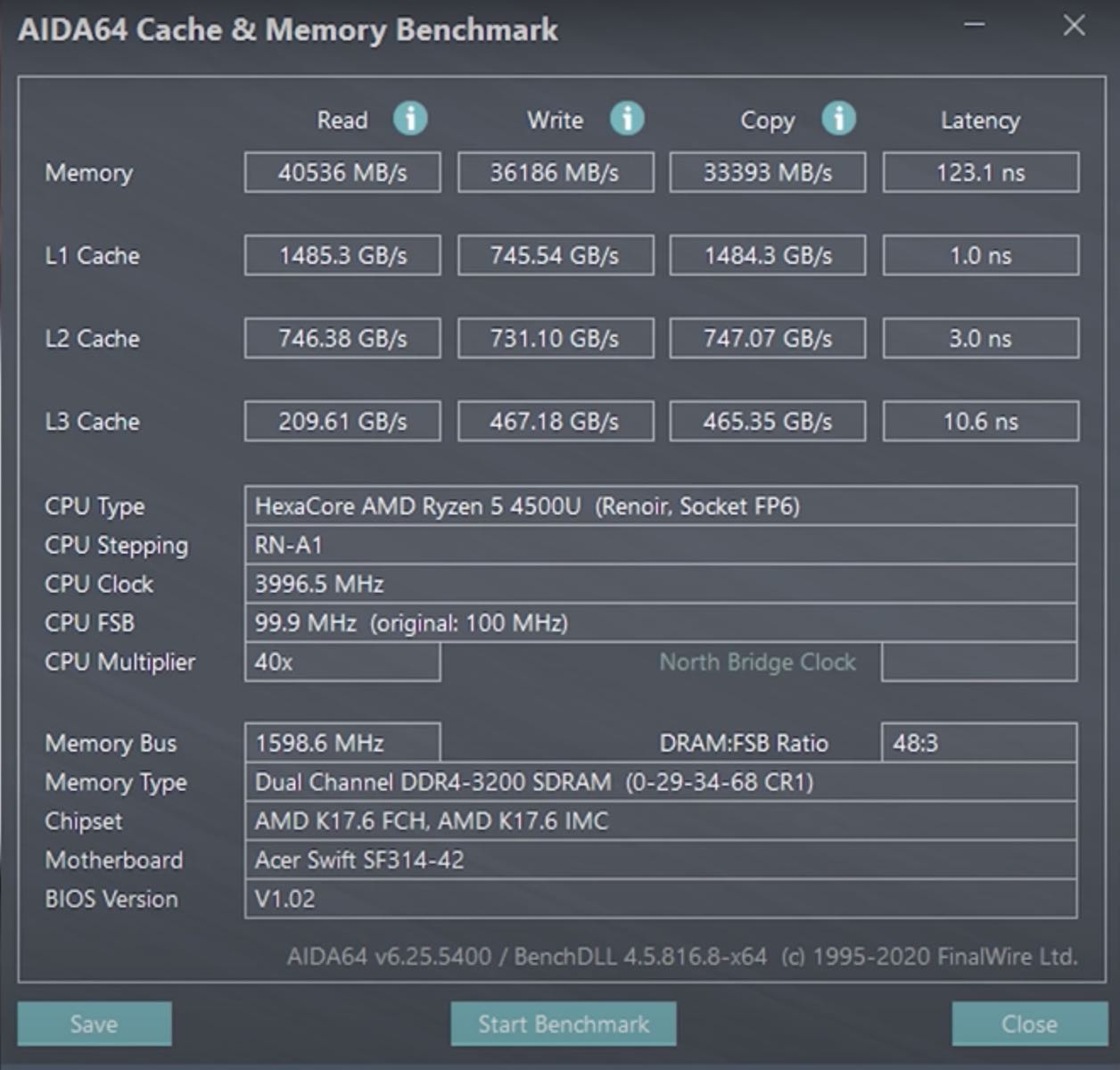Viewport: 1120px width, 1070px height.
Task: Click the L2 Cache Write result box
Action: point(555,338)
